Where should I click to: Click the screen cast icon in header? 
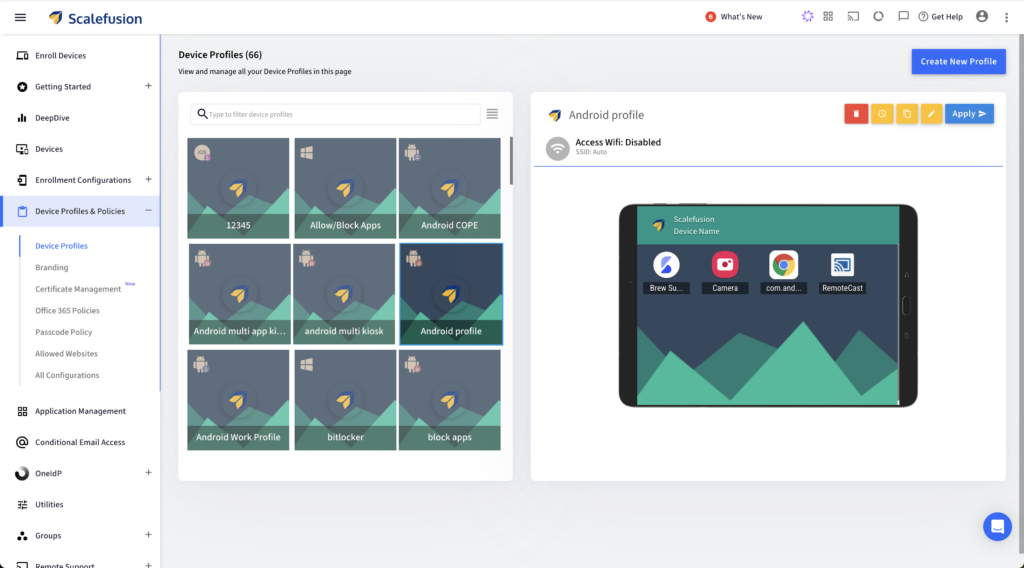853,16
